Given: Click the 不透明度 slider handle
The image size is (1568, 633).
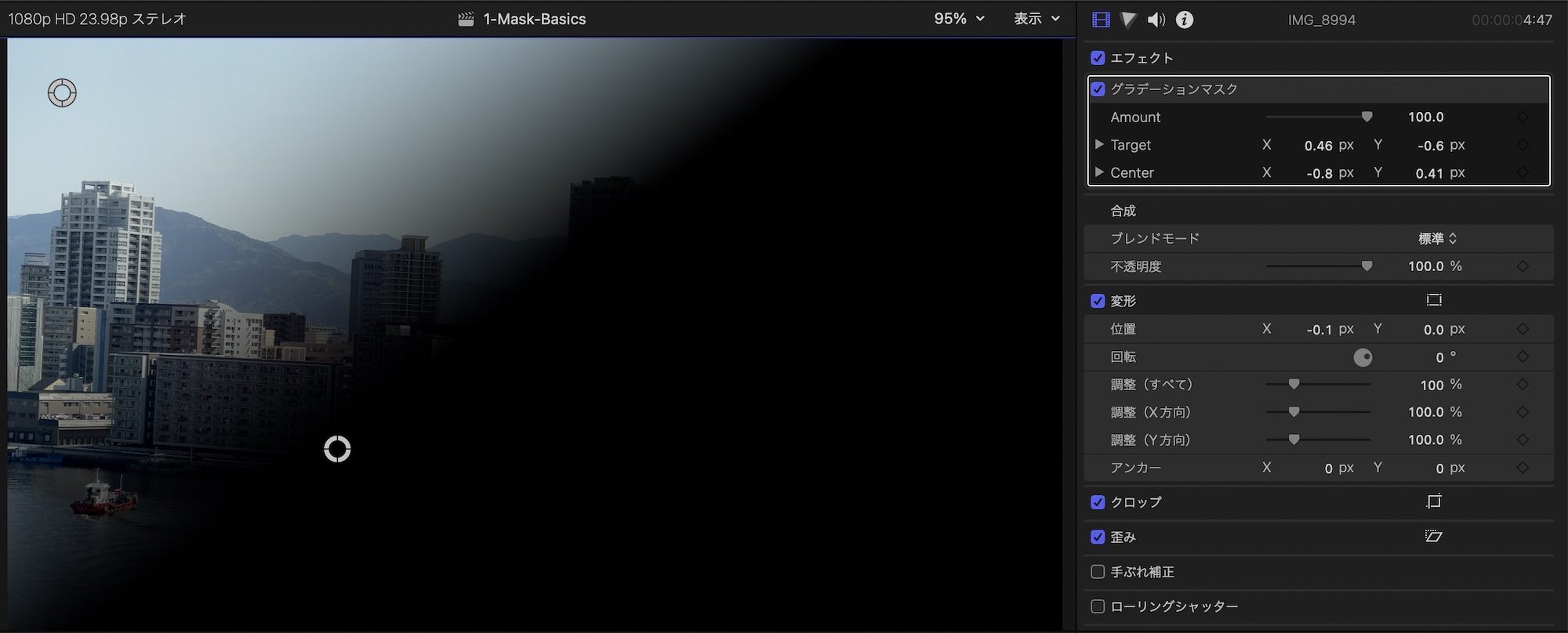Looking at the screenshot, I should click(x=1367, y=266).
